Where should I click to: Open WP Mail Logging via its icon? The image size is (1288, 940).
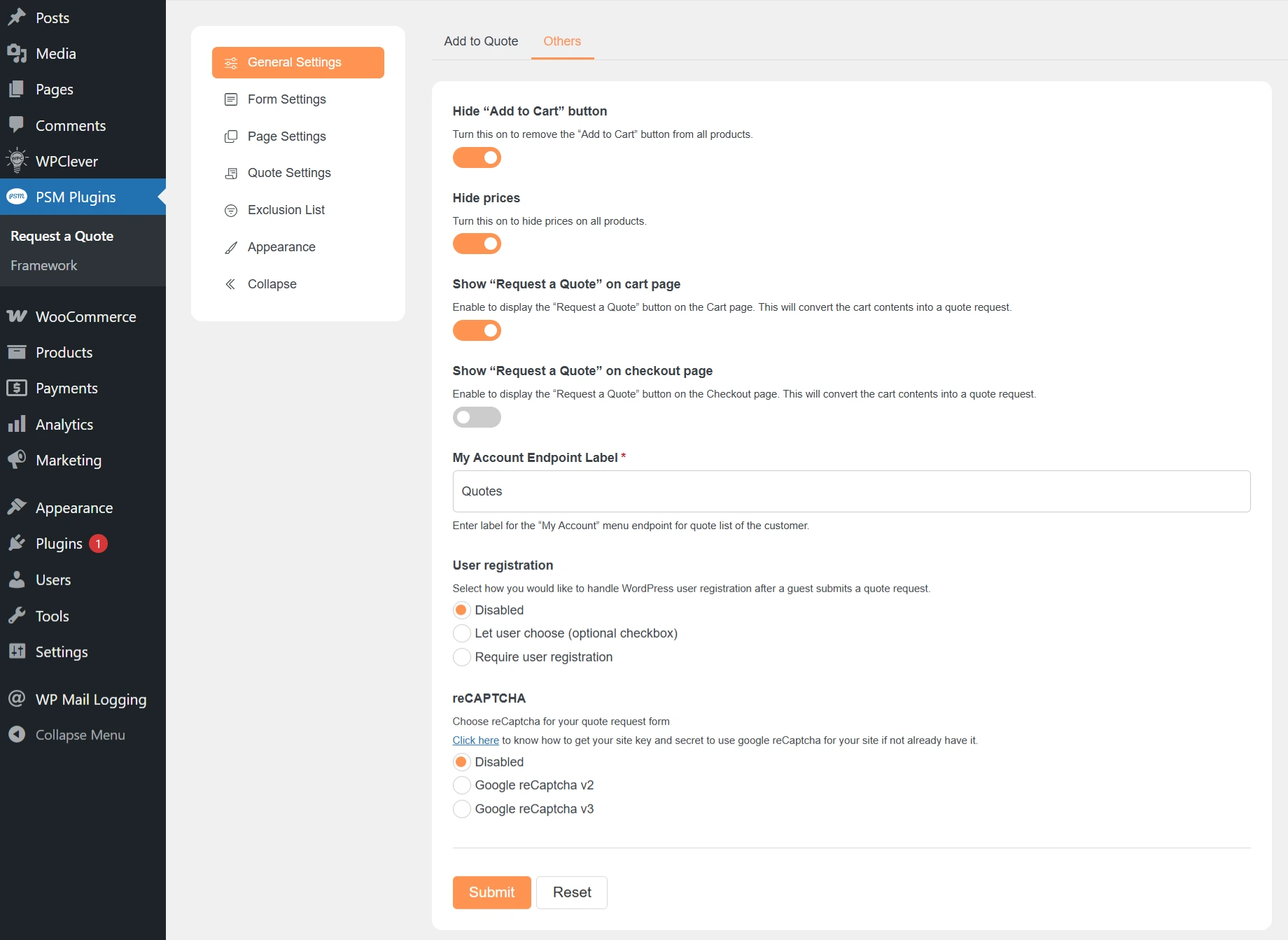point(17,699)
